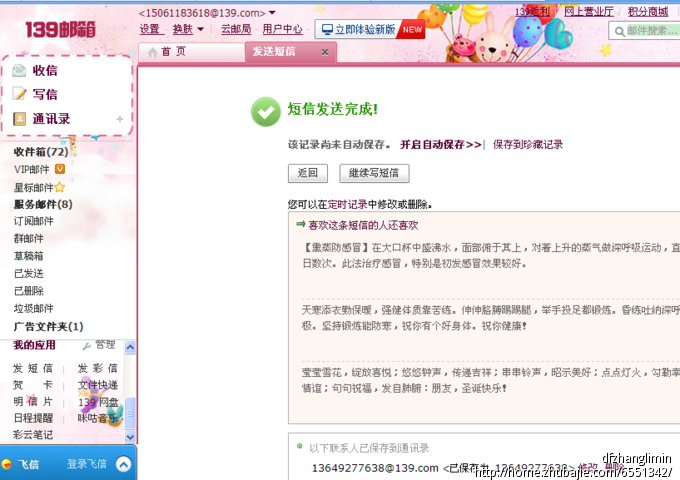Image resolution: width=680 pixels, height=480 pixels.
Task: Open 收信 inbox mail icon
Action: (19, 70)
